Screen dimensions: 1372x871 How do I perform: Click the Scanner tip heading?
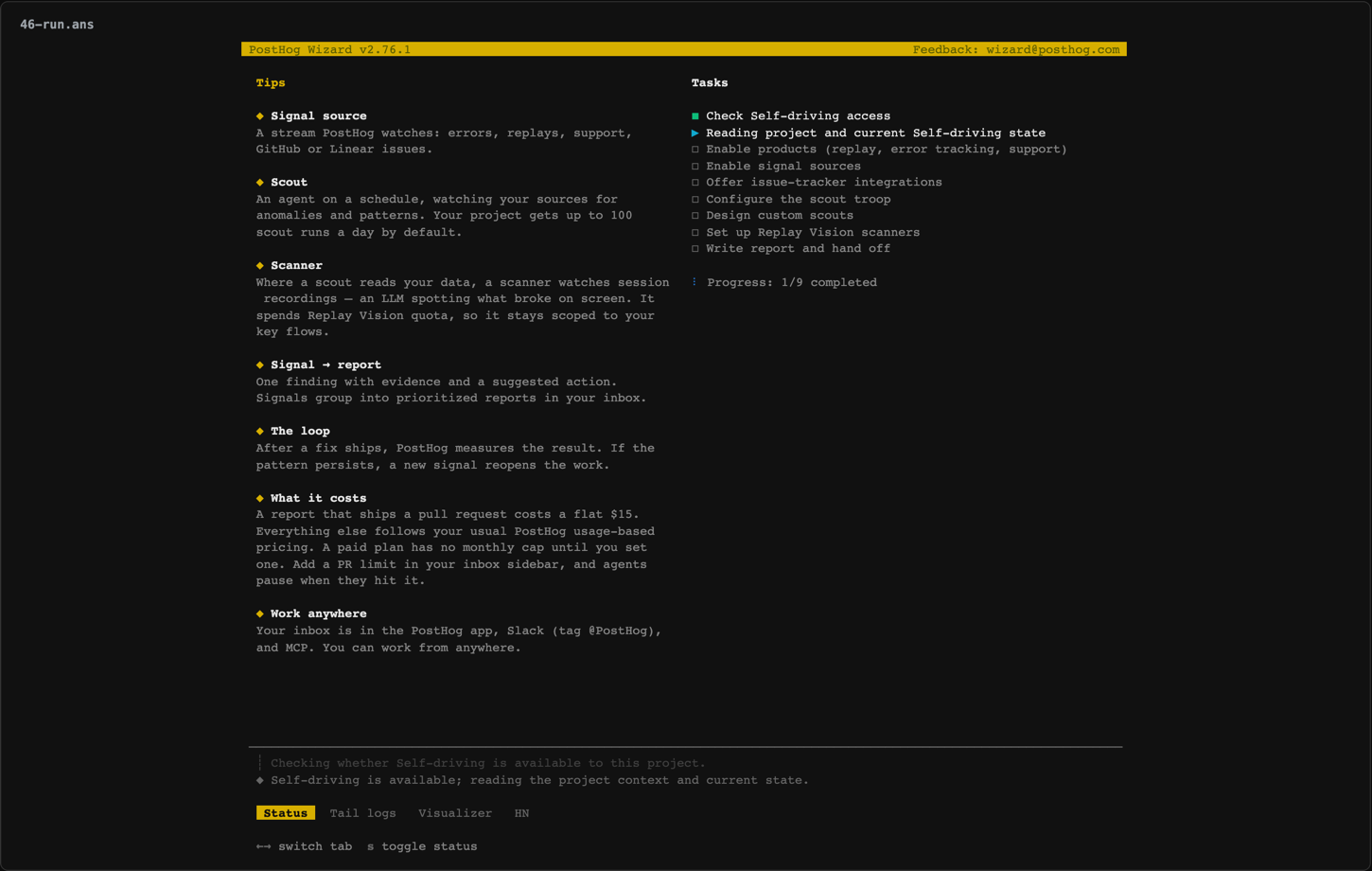pyautogui.click(x=296, y=266)
